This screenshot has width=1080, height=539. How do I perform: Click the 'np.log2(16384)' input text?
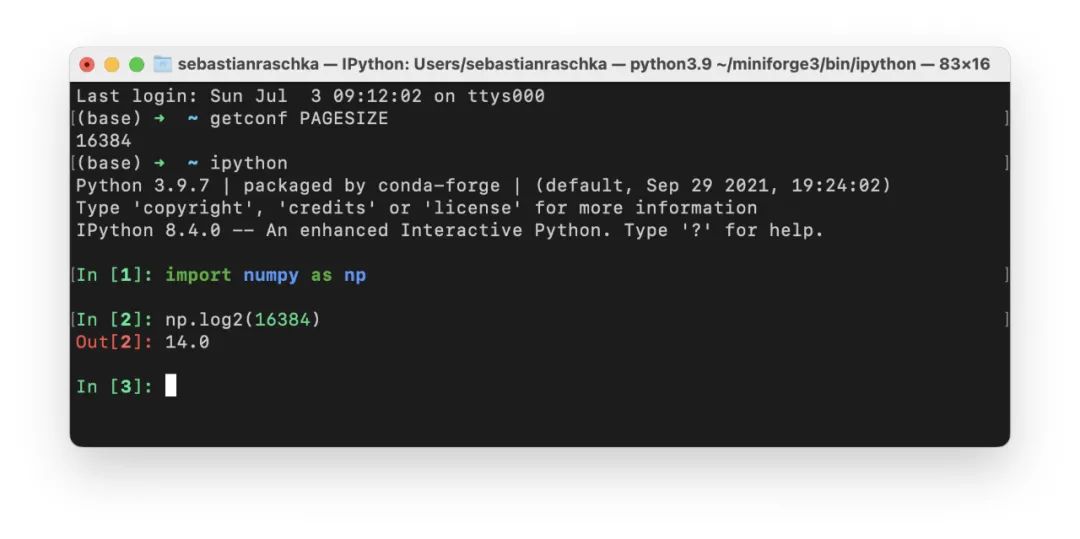click(x=243, y=320)
